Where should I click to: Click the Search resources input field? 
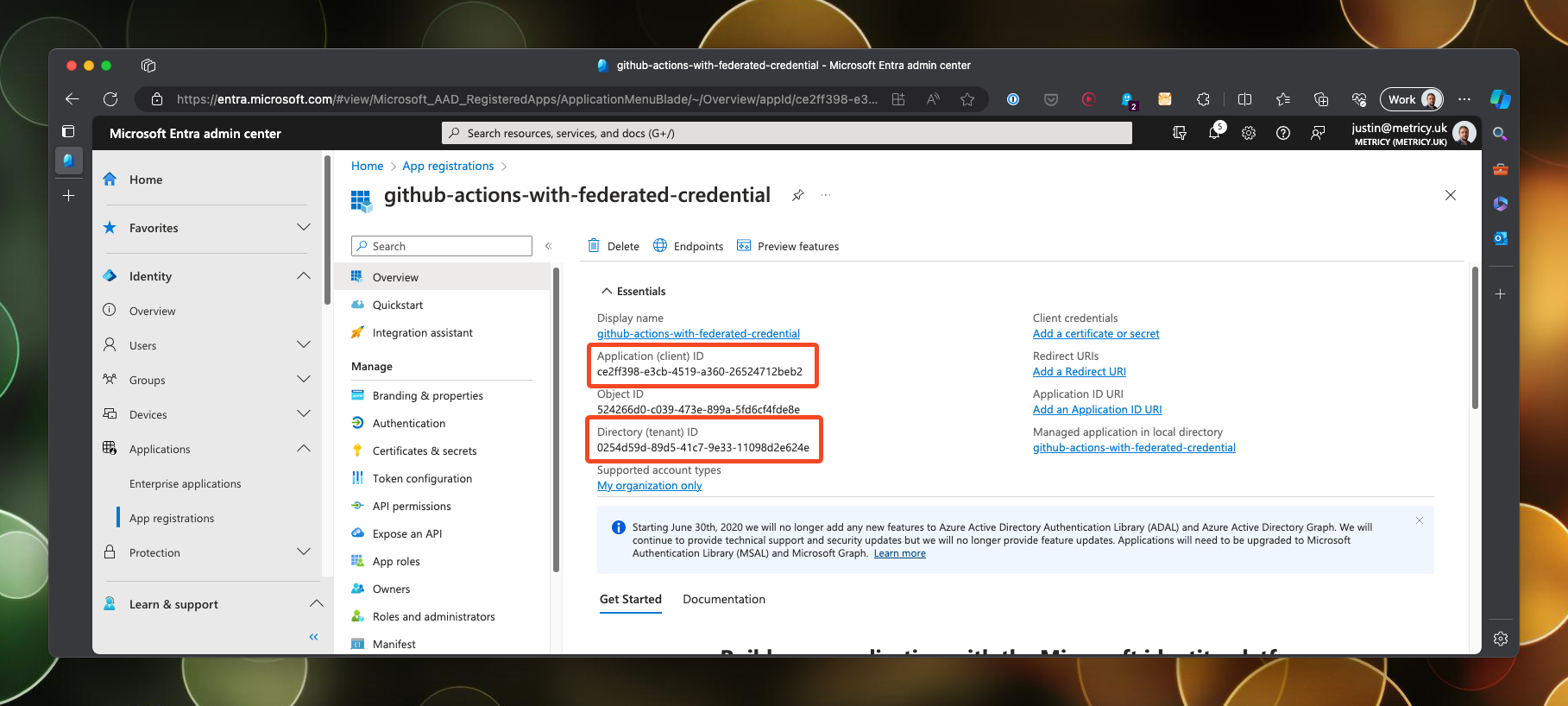pos(785,133)
